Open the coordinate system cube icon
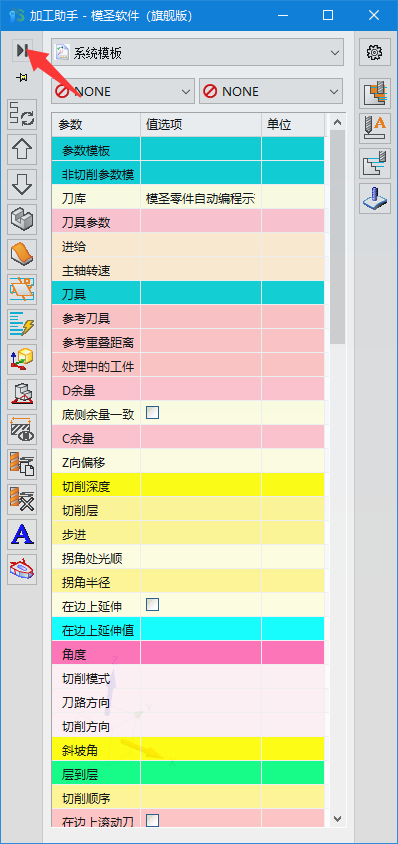The width and height of the screenshot is (398, 844). [22, 359]
